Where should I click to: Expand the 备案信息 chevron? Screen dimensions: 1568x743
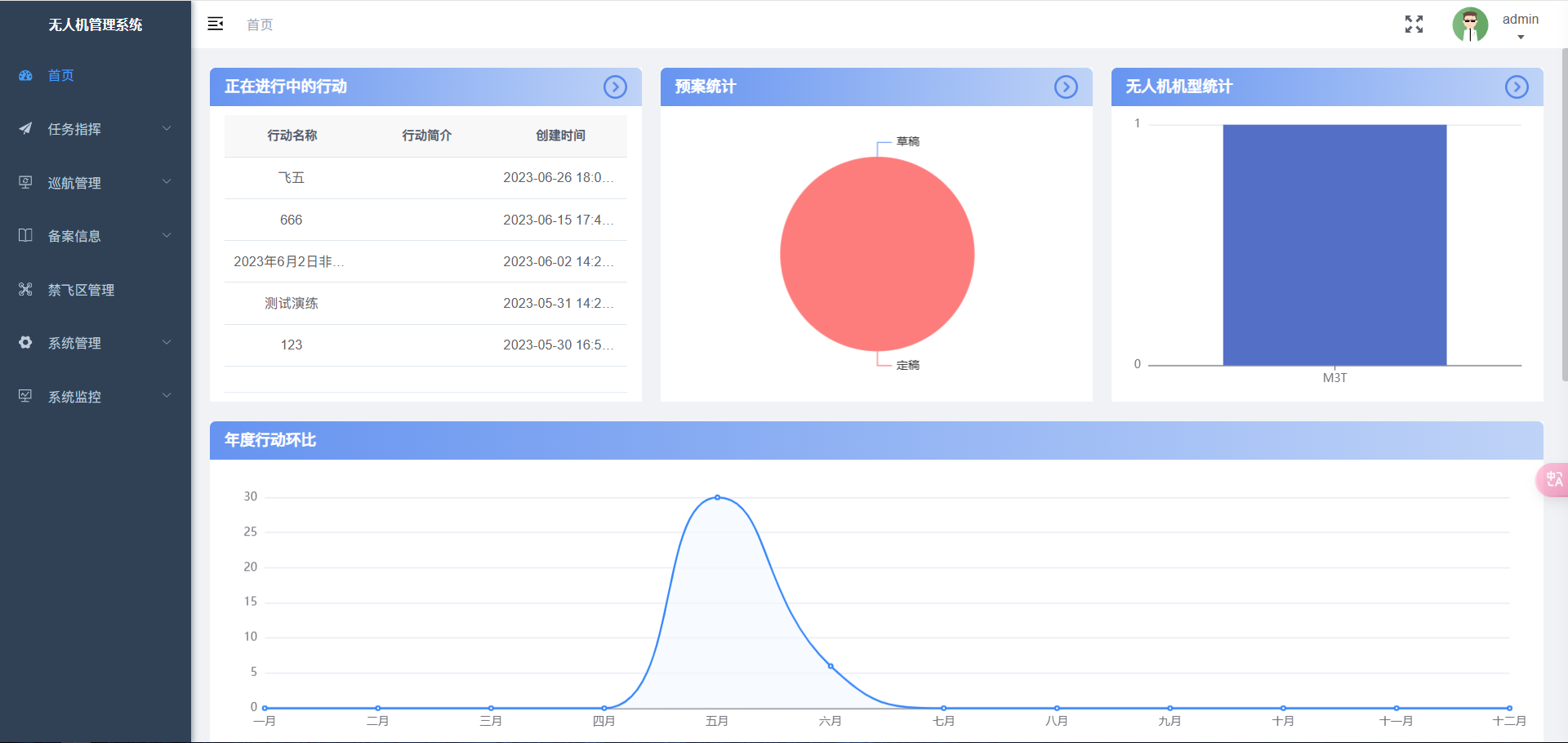[x=167, y=235]
